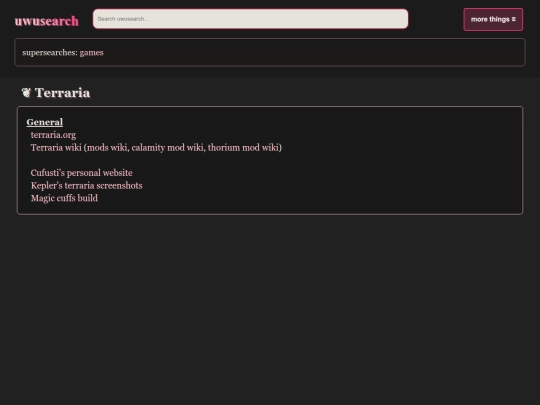The image size is (540, 405).
Task: Focus the Search uwusearch input field
Action: coord(250,19)
